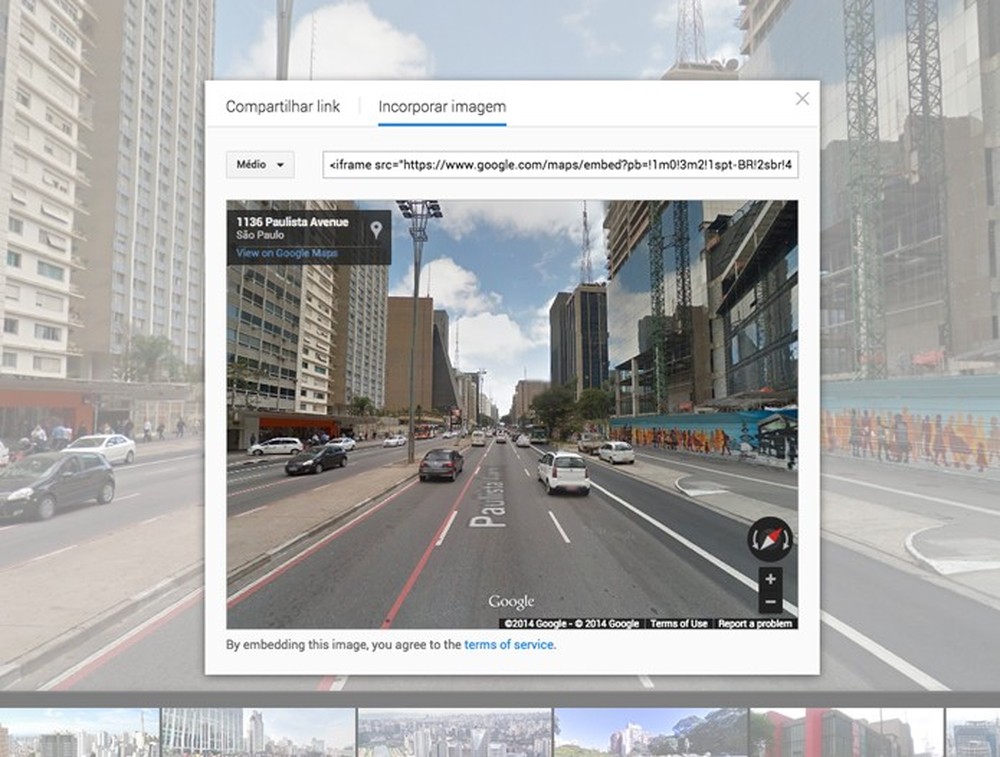
Task: Switch to the "Compartilhar link" tab
Action: (x=283, y=105)
